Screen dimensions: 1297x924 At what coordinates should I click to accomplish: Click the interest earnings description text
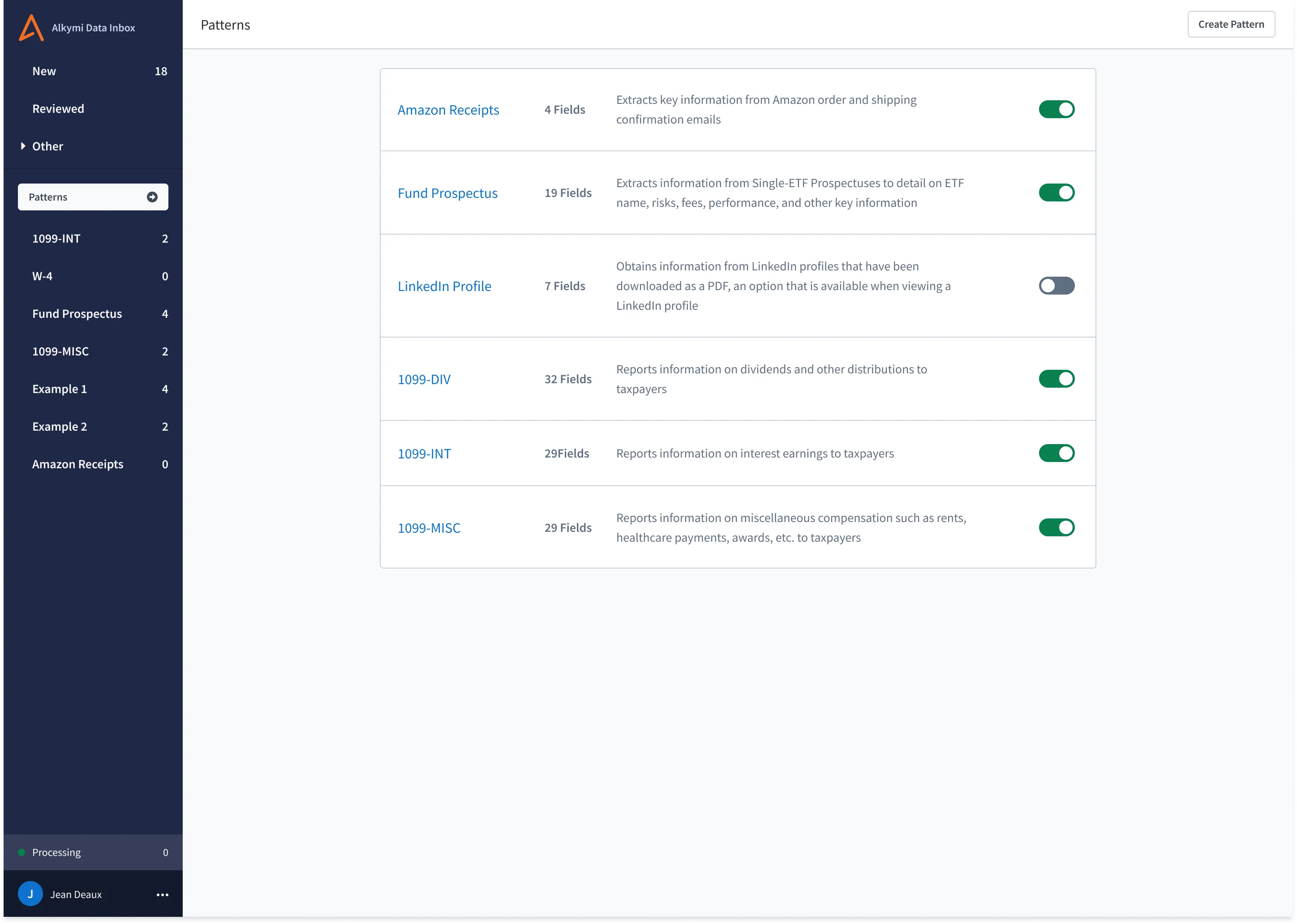(755, 453)
